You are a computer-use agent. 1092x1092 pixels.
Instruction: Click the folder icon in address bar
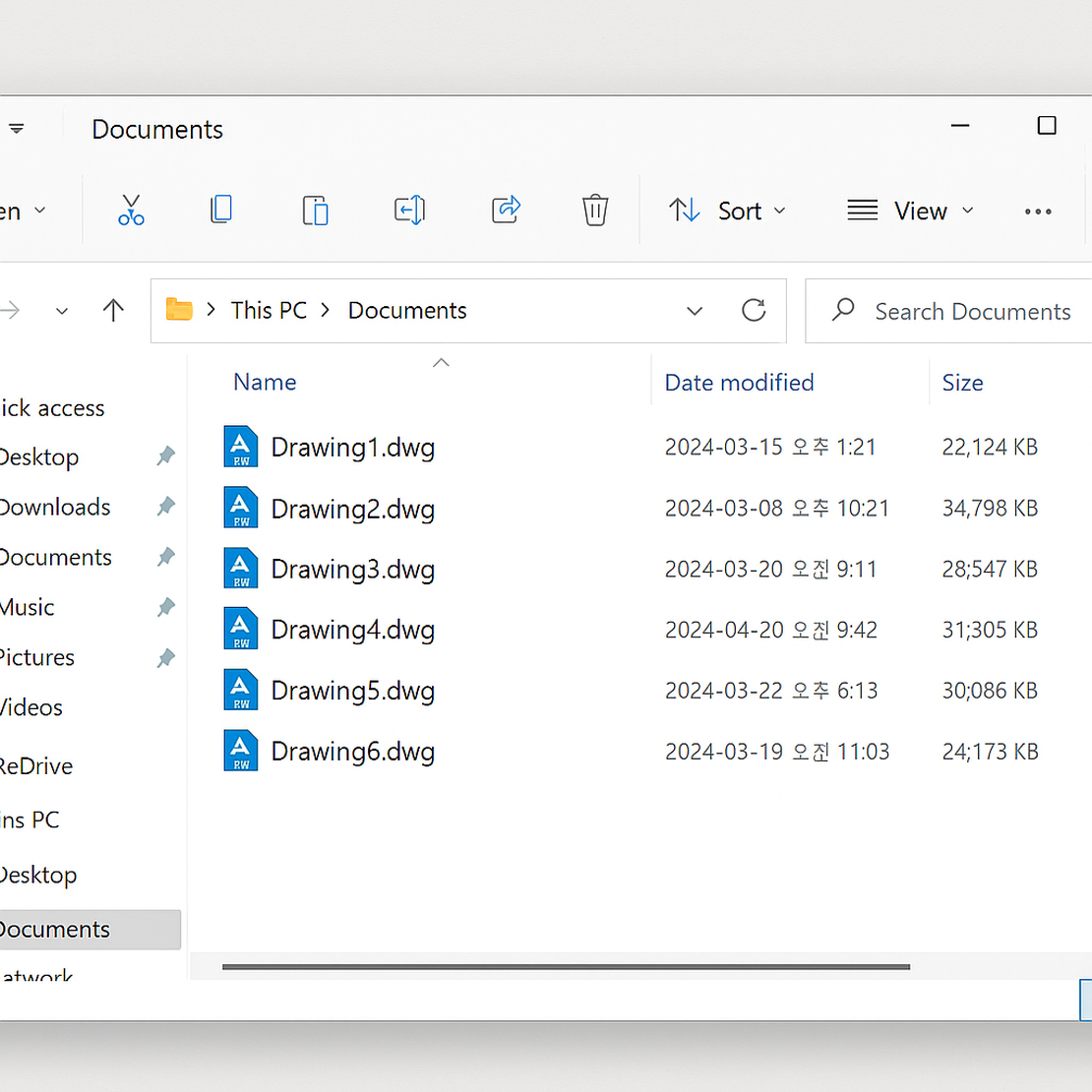coord(179,309)
